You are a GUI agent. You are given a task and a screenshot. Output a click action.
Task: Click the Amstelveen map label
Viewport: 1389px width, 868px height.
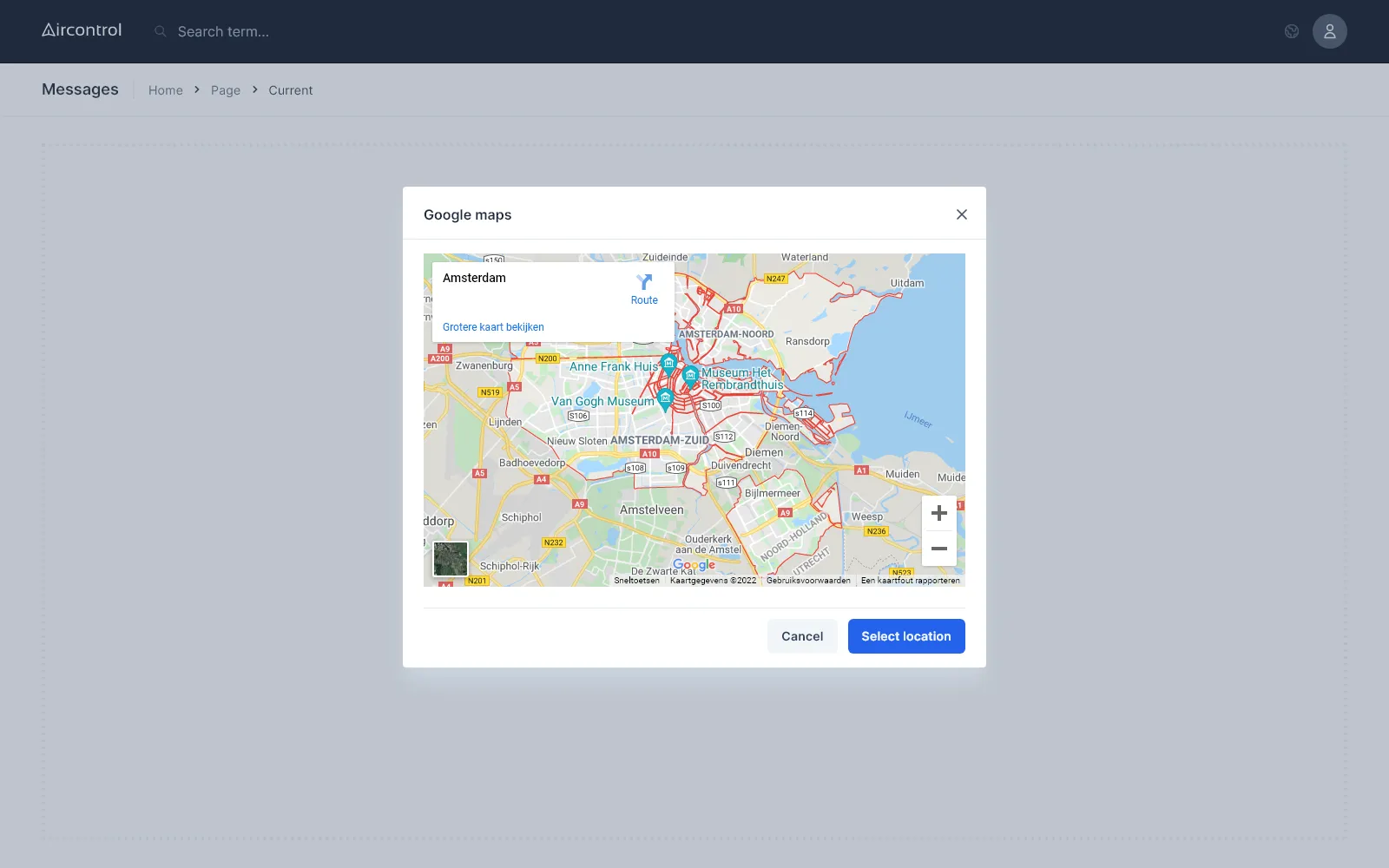[652, 510]
